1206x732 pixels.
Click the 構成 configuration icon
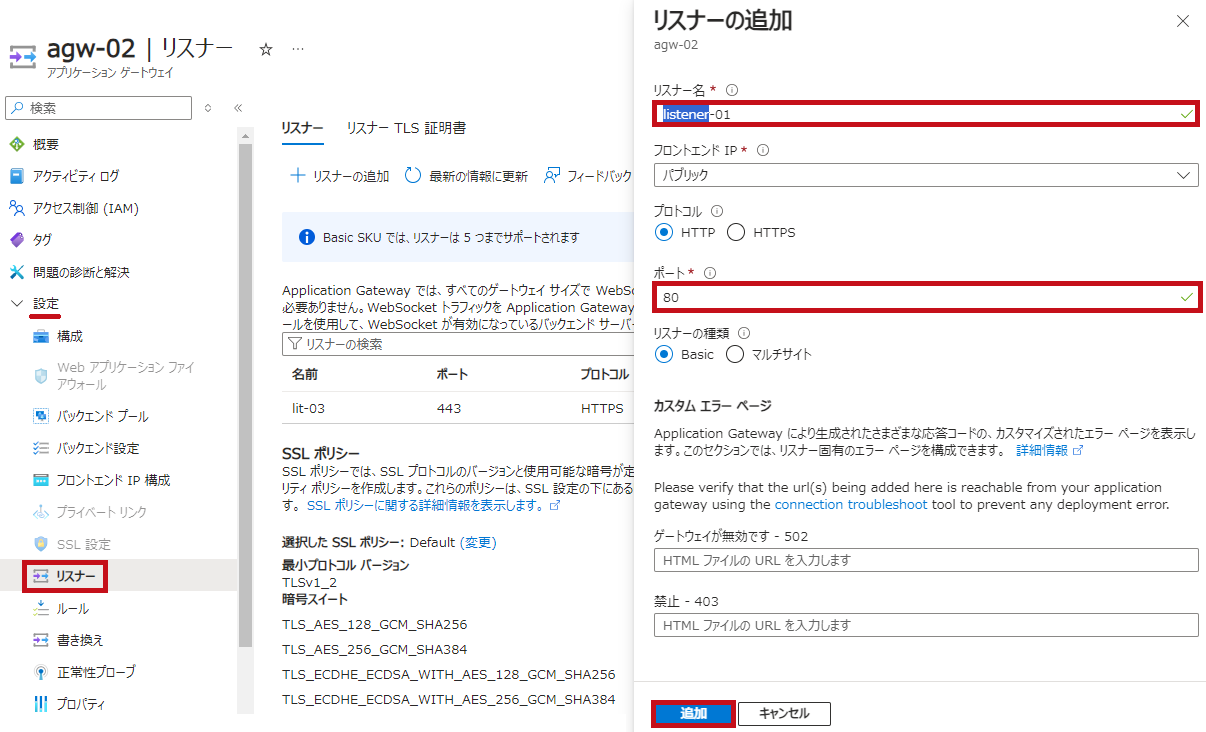pyautogui.click(x=41, y=336)
